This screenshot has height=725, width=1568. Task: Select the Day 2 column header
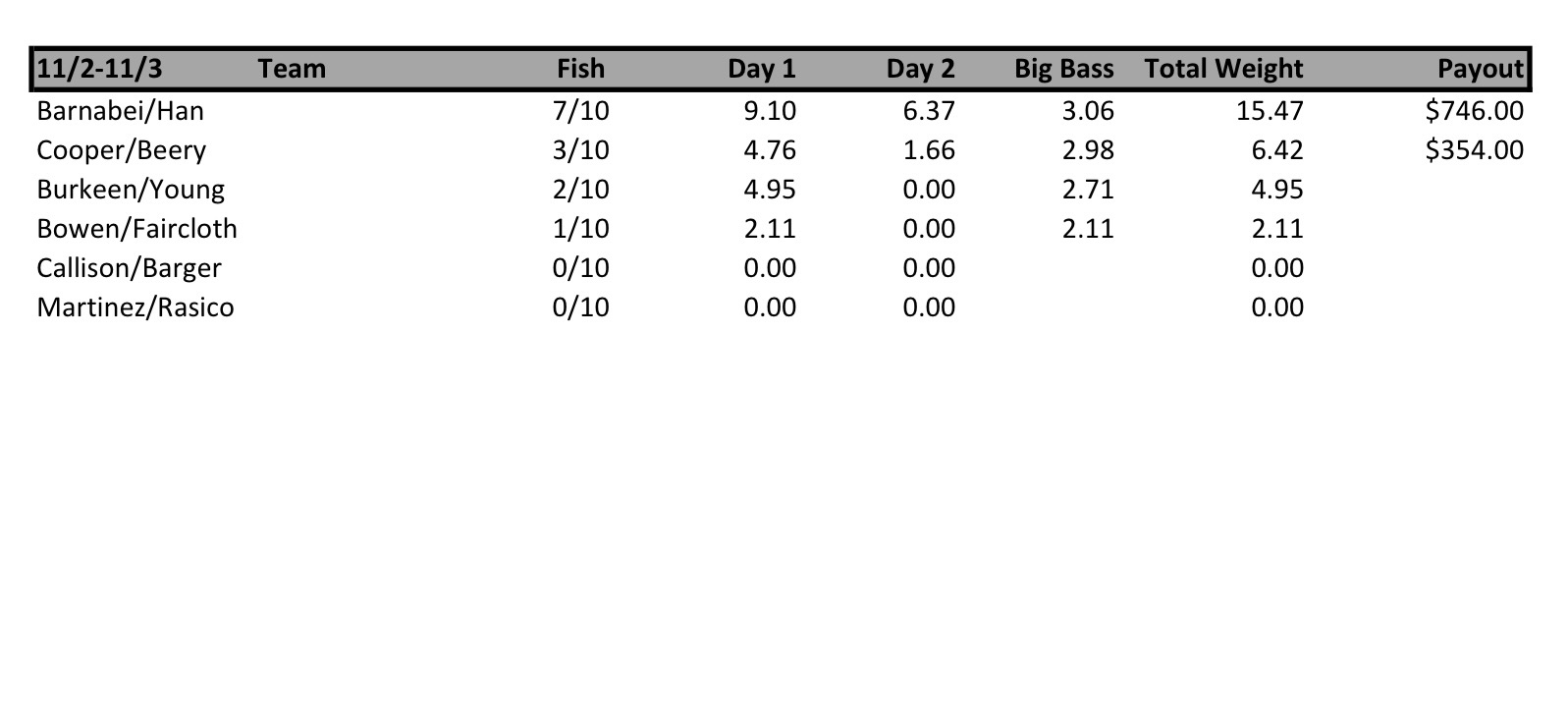pos(920,69)
